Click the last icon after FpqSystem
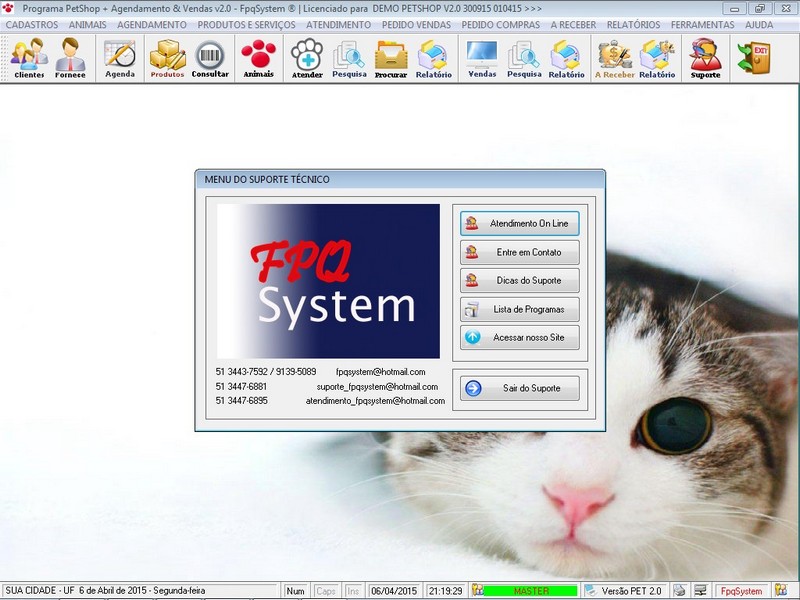 coord(781,590)
